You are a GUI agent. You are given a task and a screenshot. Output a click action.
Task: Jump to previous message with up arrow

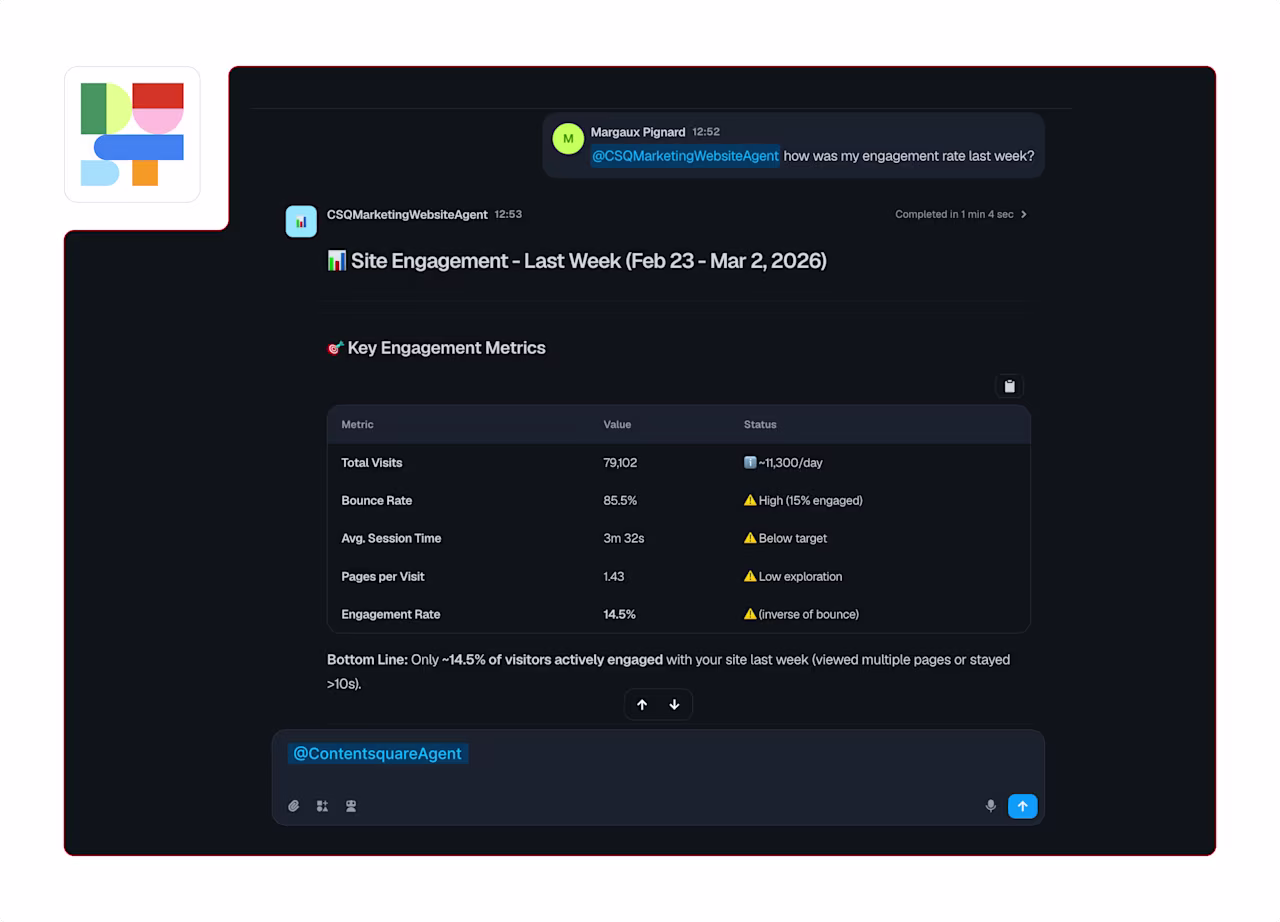click(642, 705)
